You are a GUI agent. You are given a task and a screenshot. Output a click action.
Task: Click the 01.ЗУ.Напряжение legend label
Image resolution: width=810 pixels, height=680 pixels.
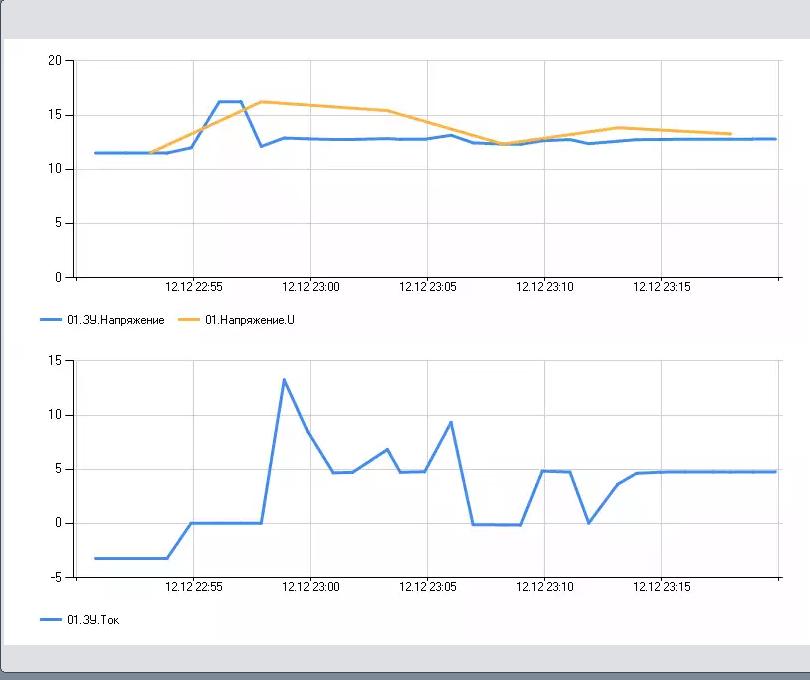[x=115, y=320]
